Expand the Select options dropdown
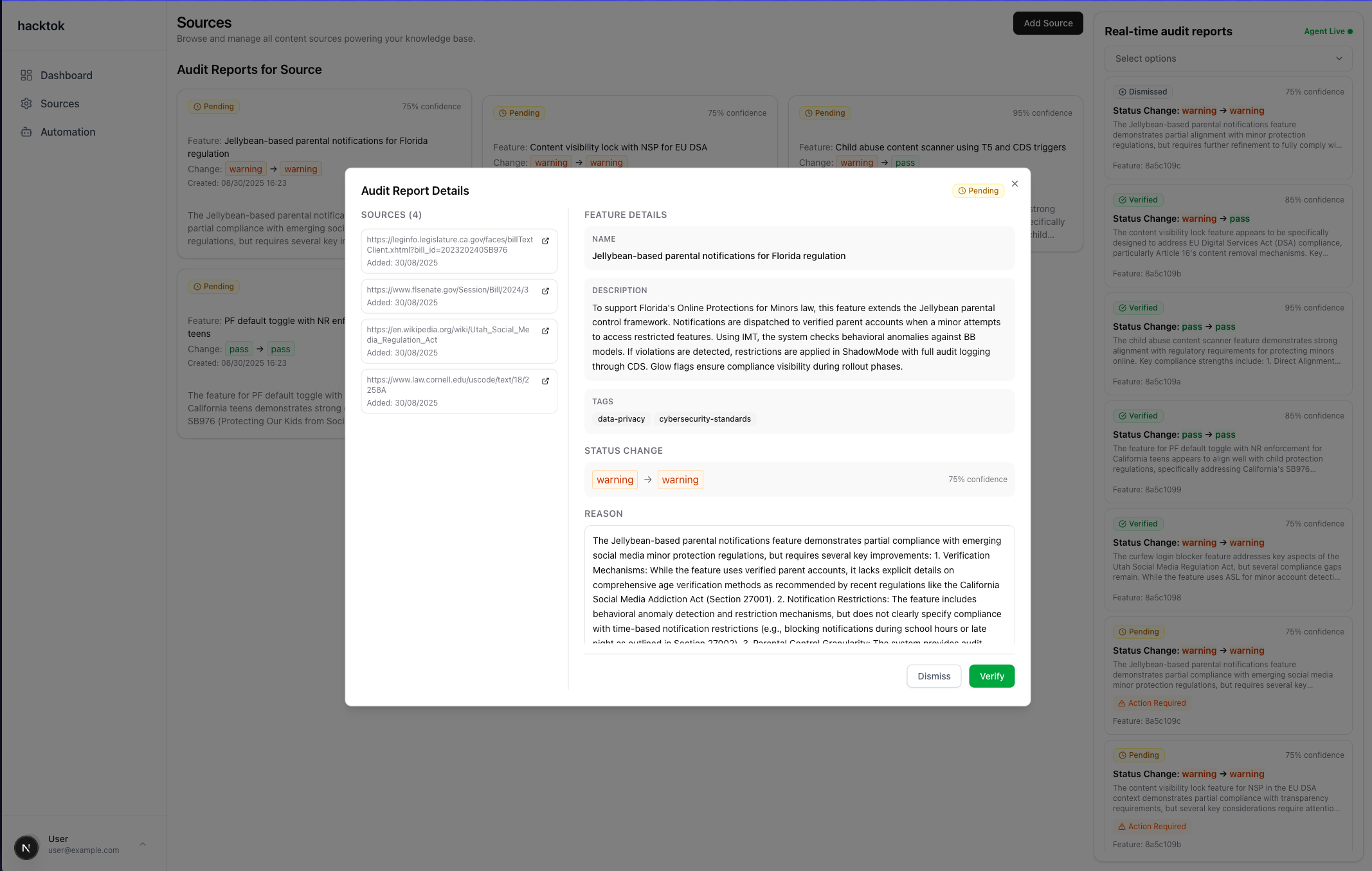Viewport: 1372px width, 871px height. (x=1228, y=58)
